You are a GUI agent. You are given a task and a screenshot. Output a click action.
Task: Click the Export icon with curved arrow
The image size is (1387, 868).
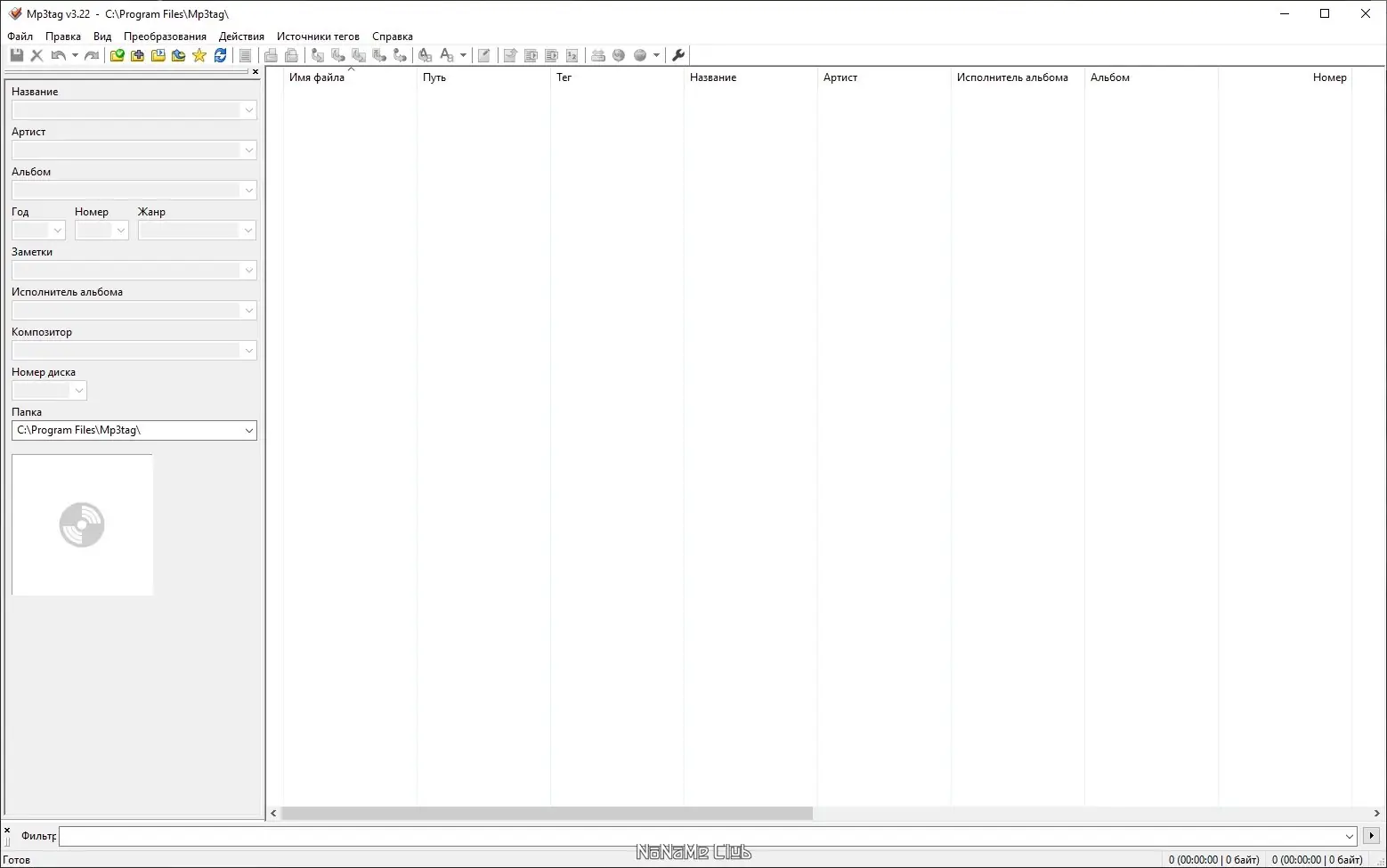(510, 55)
